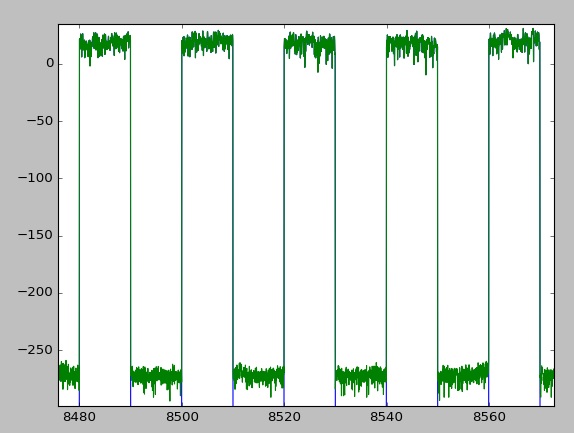
Task: Click the x-axis tick label 8520
Action: (x=284, y=417)
